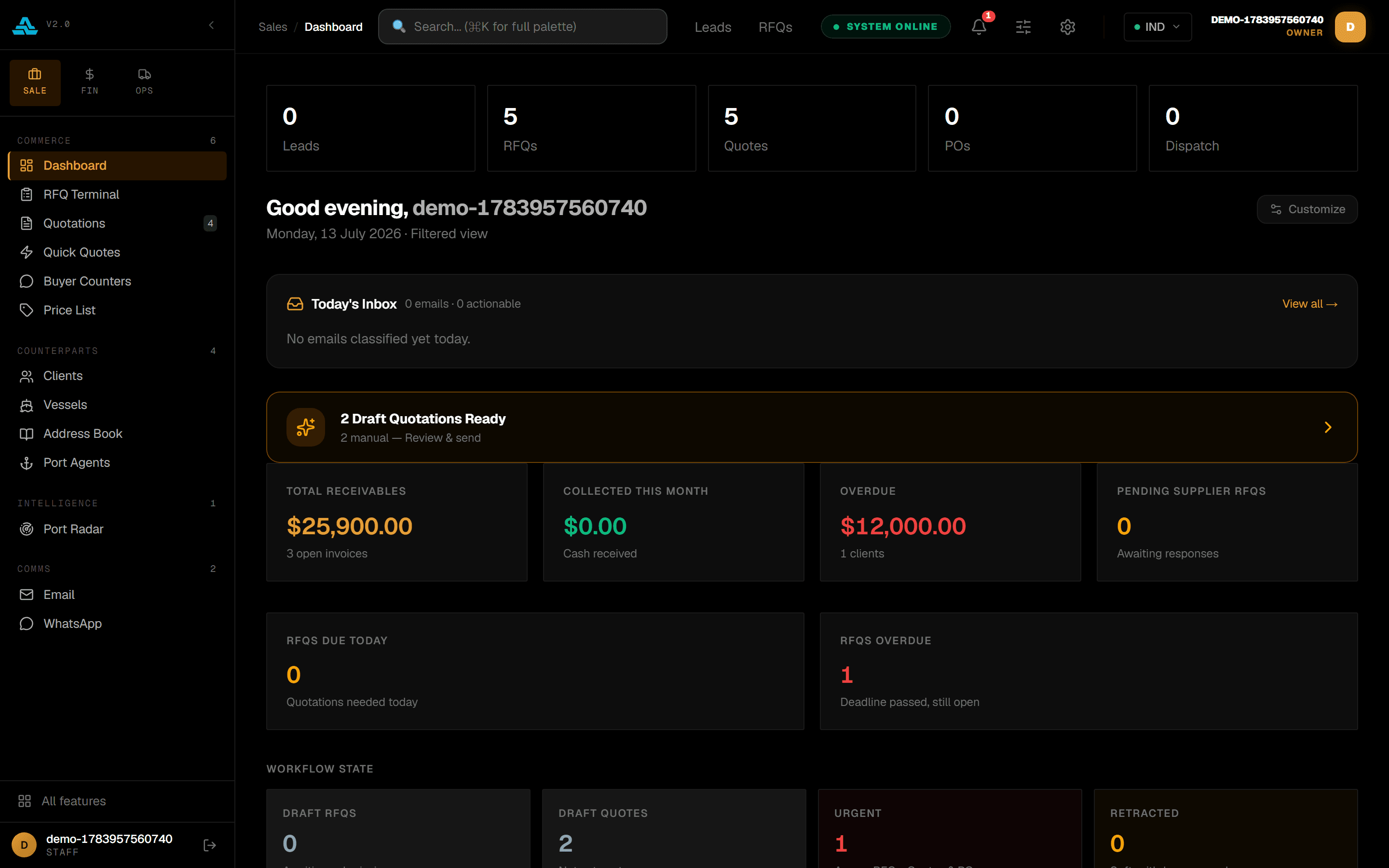
Task: Open the sliders preferences icon in the top bar
Action: coord(1023,27)
